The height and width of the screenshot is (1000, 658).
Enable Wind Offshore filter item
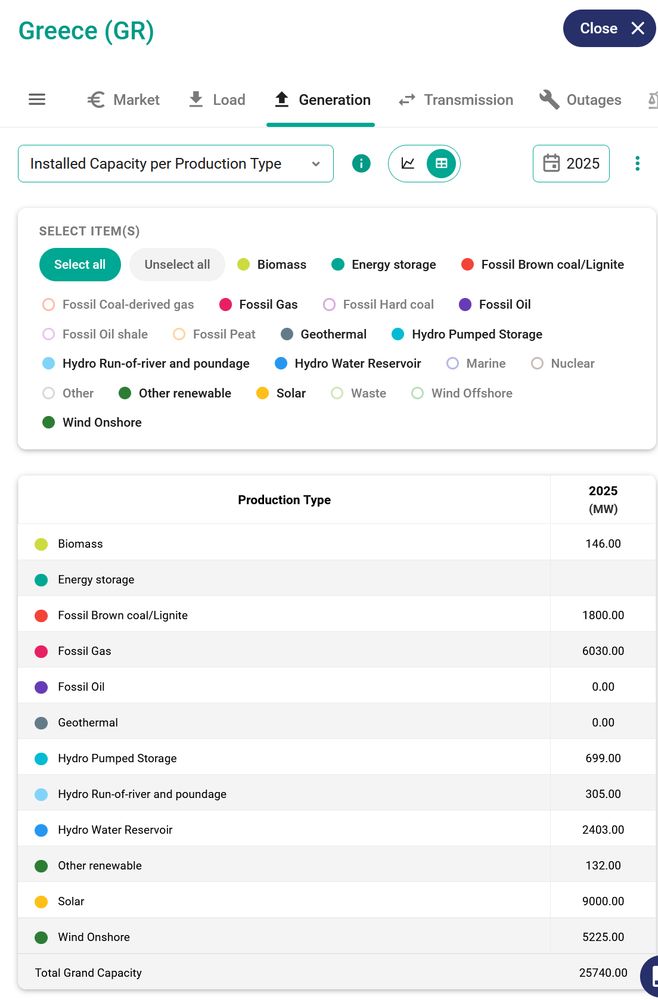462,393
